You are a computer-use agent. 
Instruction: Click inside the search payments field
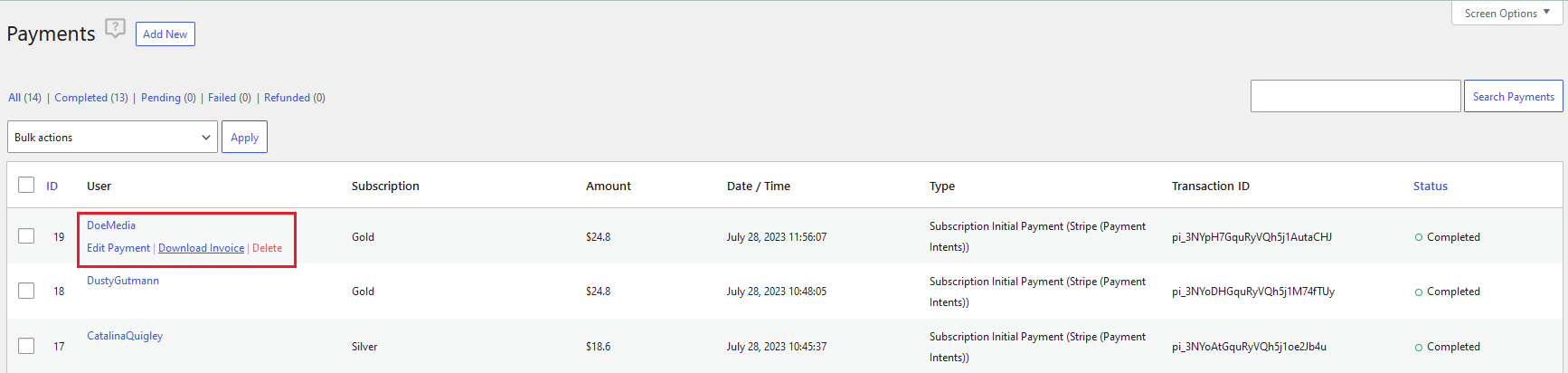pyautogui.click(x=1355, y=96)
